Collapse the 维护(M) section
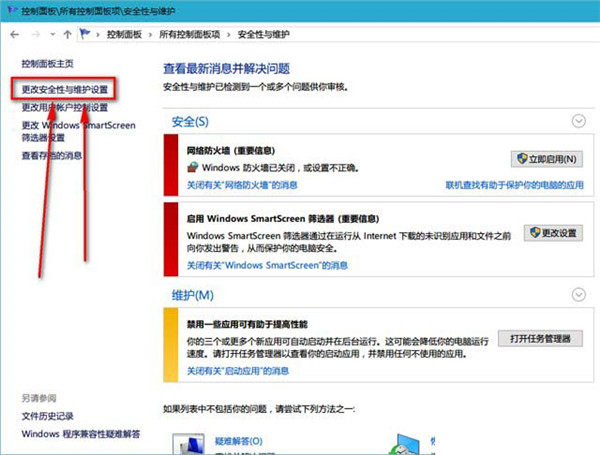Screen dimensions: 600x455 (x=577, y=294)
